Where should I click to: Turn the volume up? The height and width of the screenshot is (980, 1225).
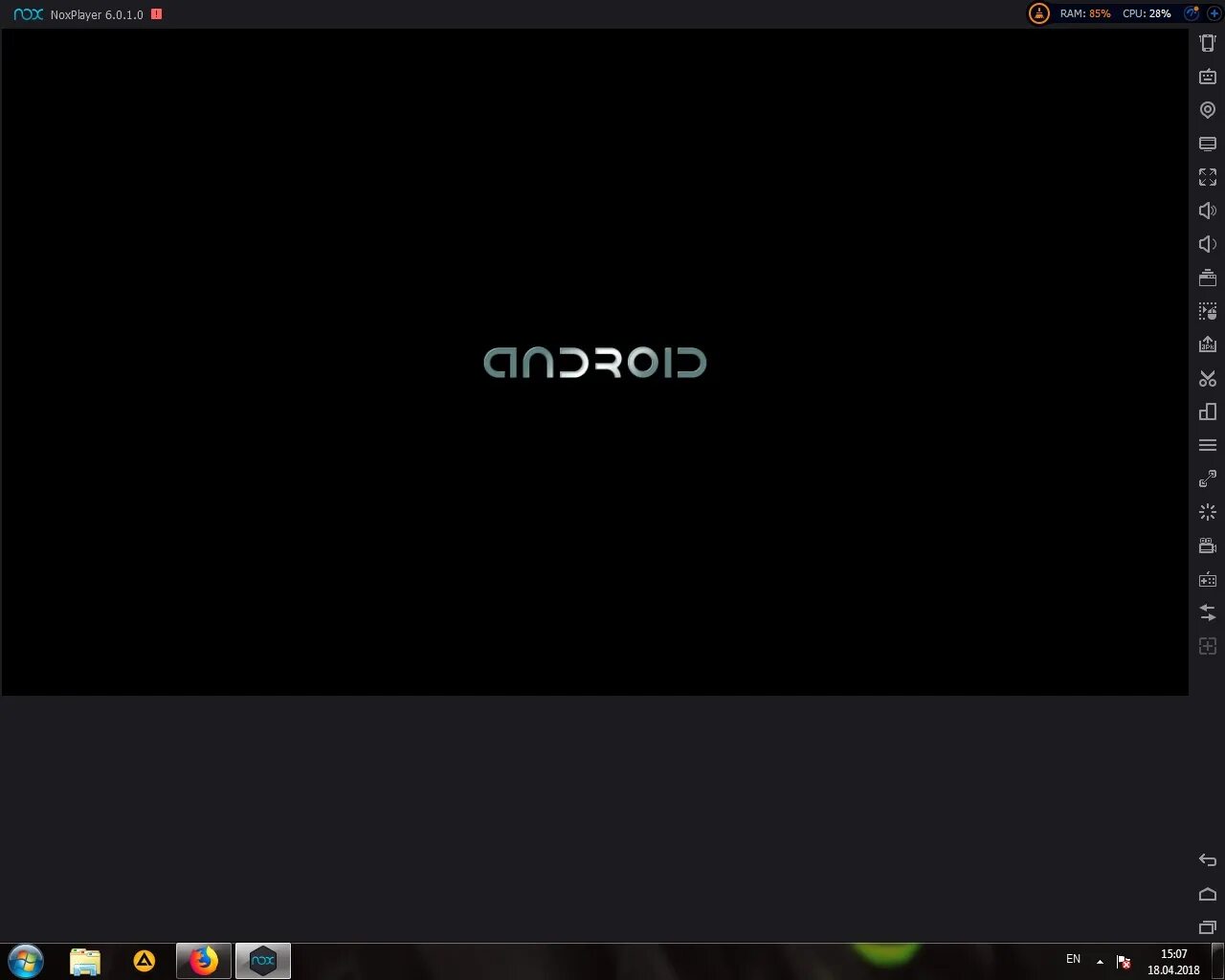point(1208,211)
